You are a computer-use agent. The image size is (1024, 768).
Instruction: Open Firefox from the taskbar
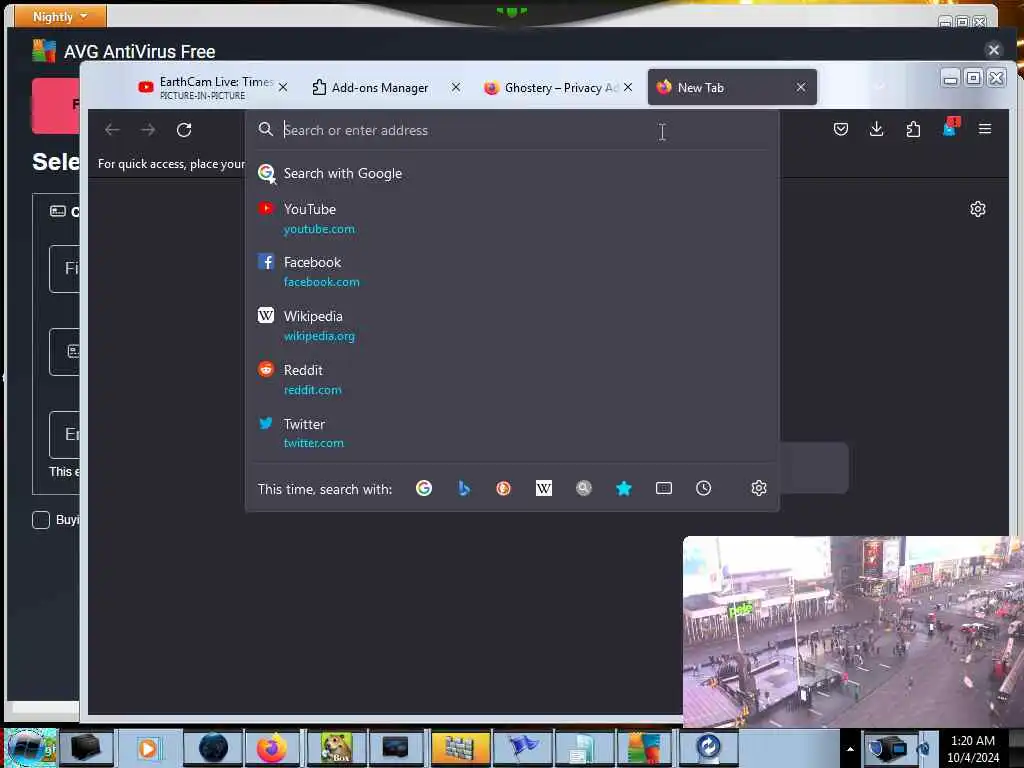(271, 748)
